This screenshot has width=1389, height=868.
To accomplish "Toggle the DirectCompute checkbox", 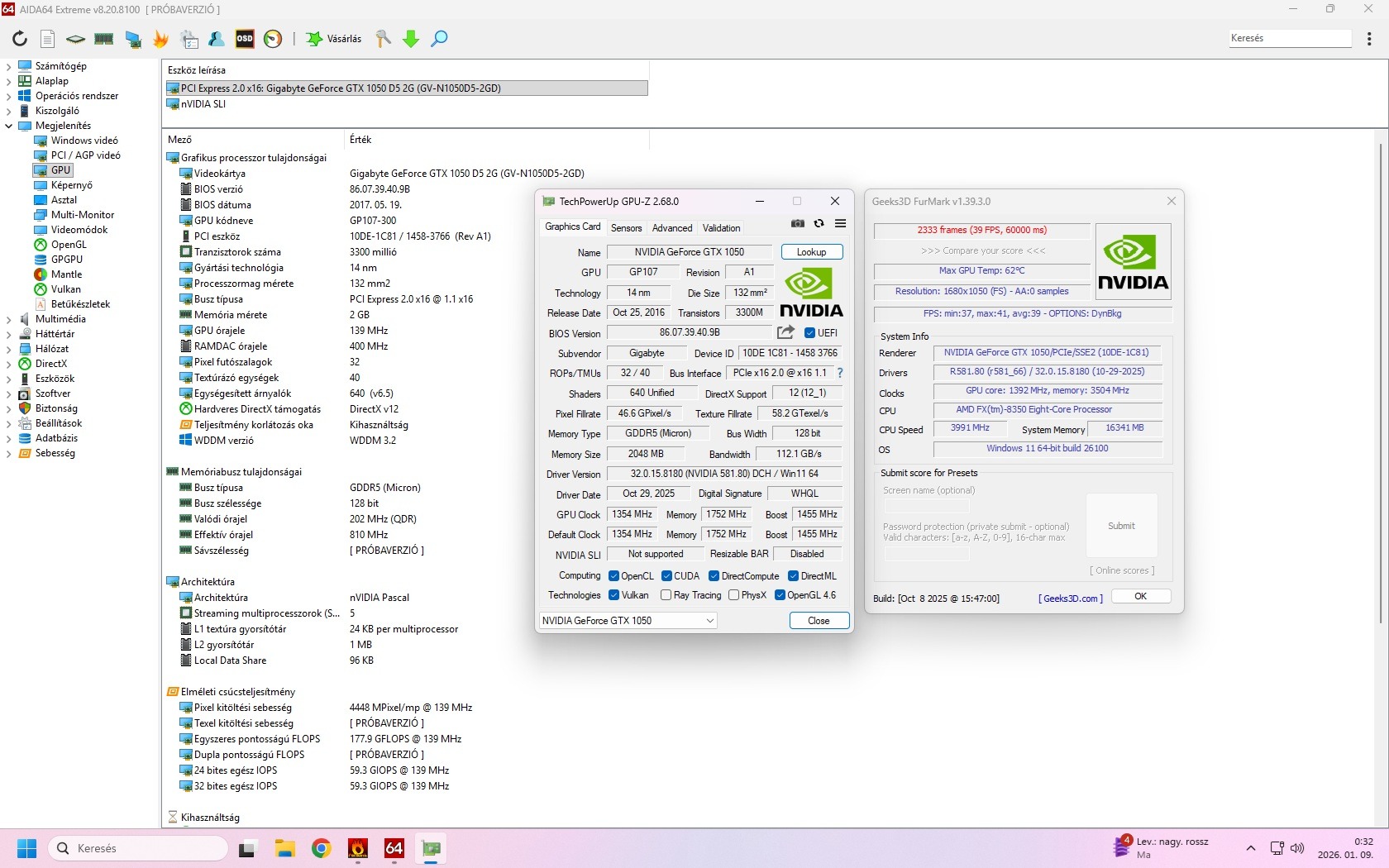I will [714, 576].
